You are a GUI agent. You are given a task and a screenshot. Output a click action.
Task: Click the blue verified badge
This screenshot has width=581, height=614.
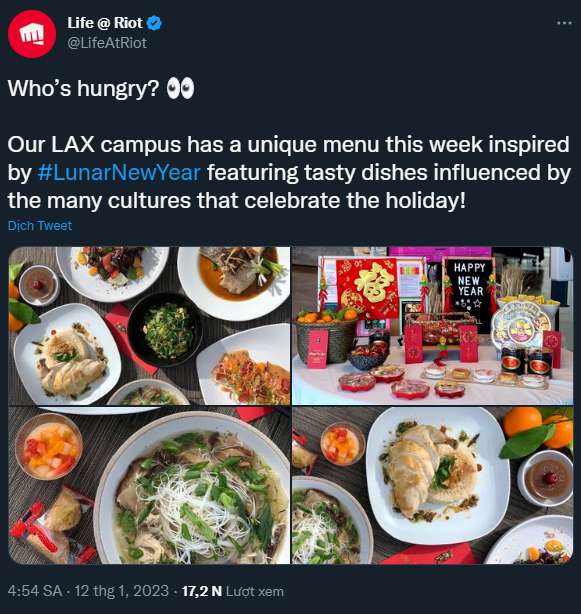pyautogui.click(x=154, y=23)
